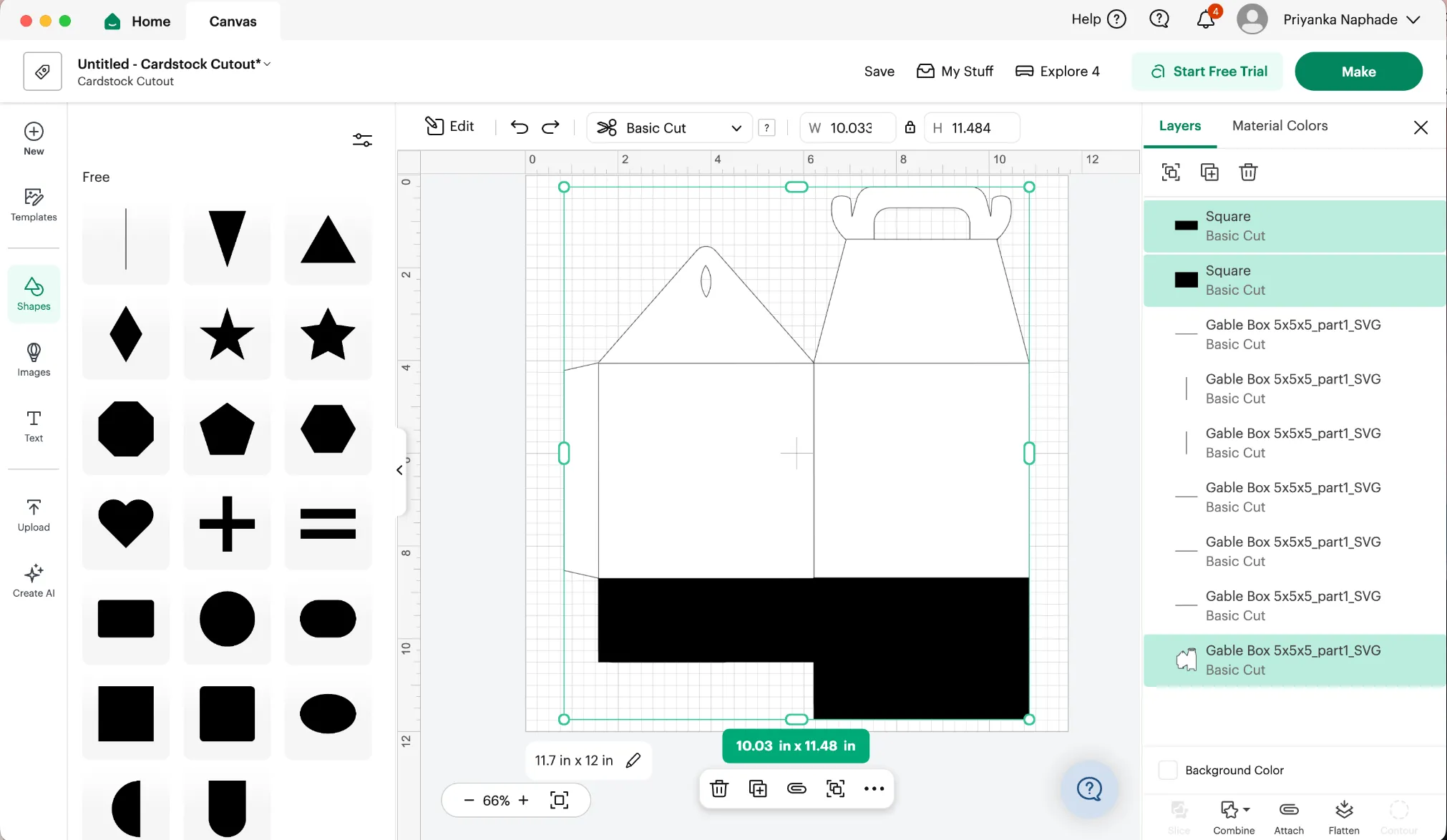Click Start Free Trial button
This screenshot has width=1447, height=840.
[x=1208, y=72]
